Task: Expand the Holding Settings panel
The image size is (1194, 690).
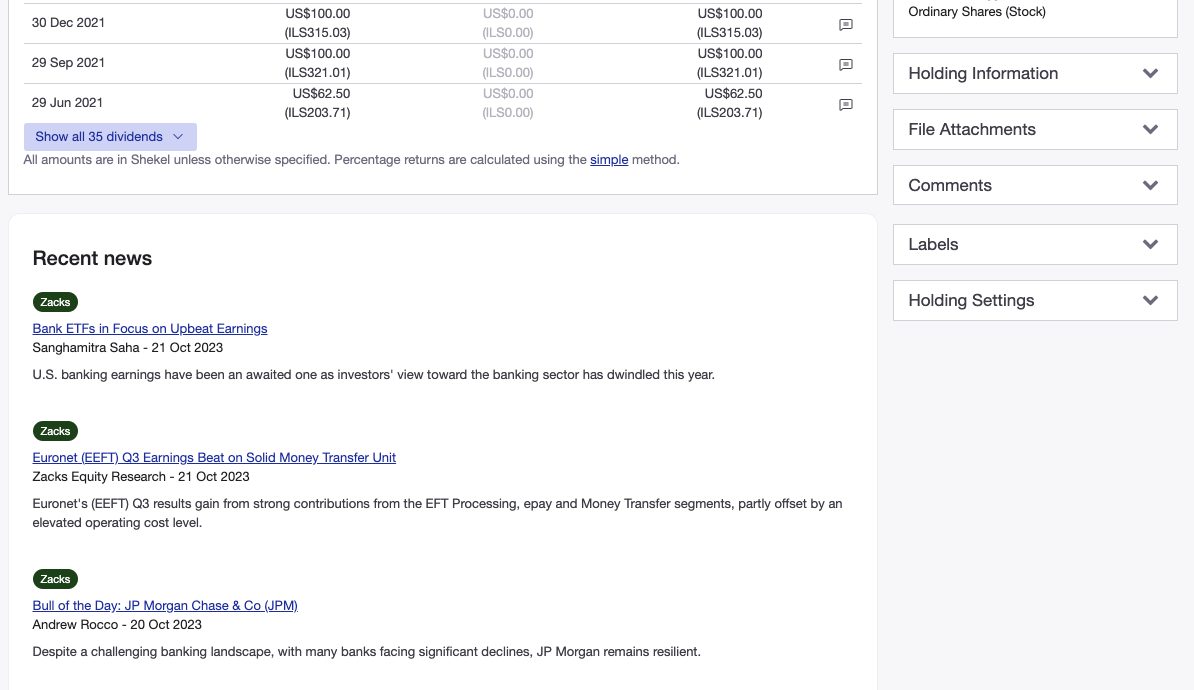Action: tap(1034, 300)
